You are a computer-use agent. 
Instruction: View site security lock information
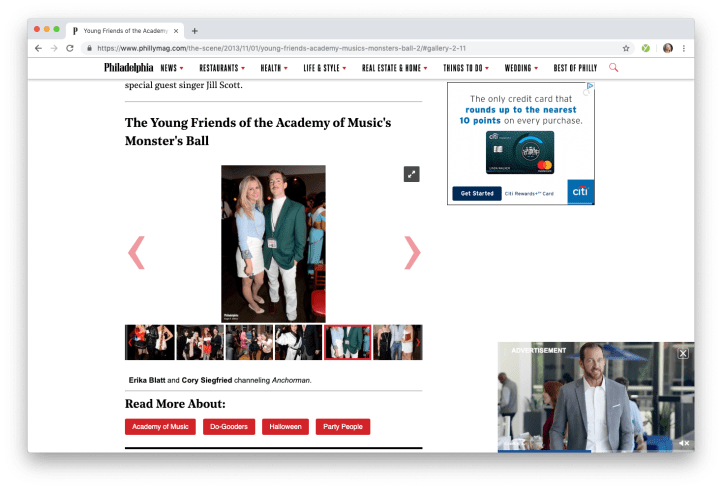point(89,48)
